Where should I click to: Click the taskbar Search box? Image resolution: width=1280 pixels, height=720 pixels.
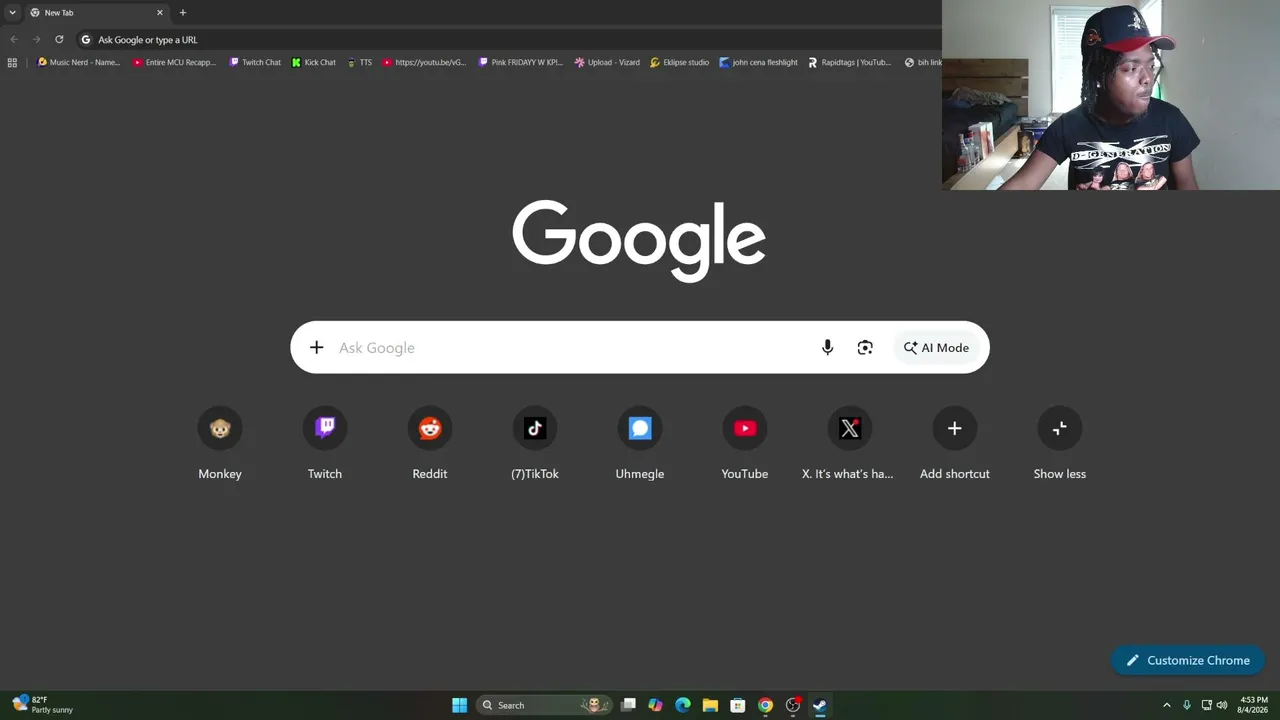point(543,705)
